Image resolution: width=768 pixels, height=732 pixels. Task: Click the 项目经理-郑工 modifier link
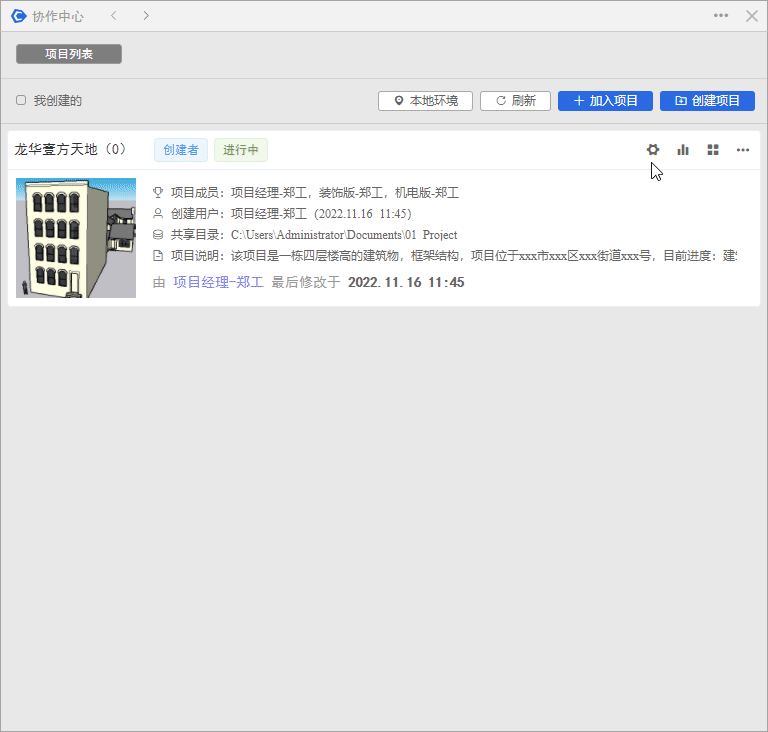218,282
